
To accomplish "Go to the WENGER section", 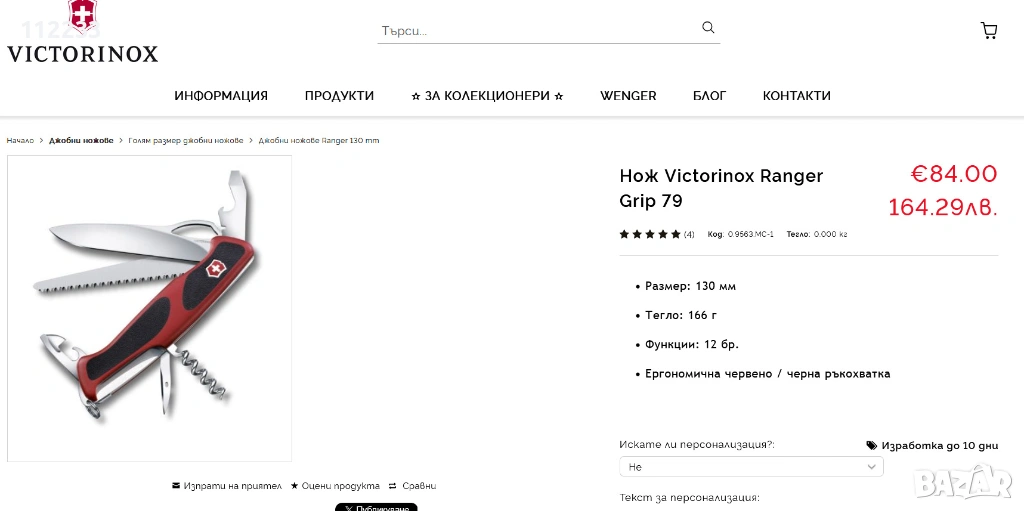I will click(628, 95).
